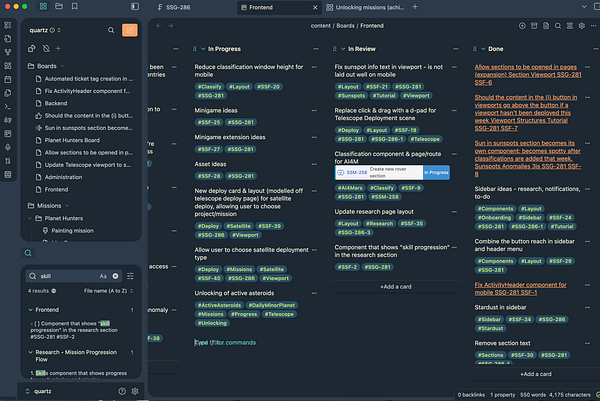
Task: Click the orange new note button
Action: 130,30
